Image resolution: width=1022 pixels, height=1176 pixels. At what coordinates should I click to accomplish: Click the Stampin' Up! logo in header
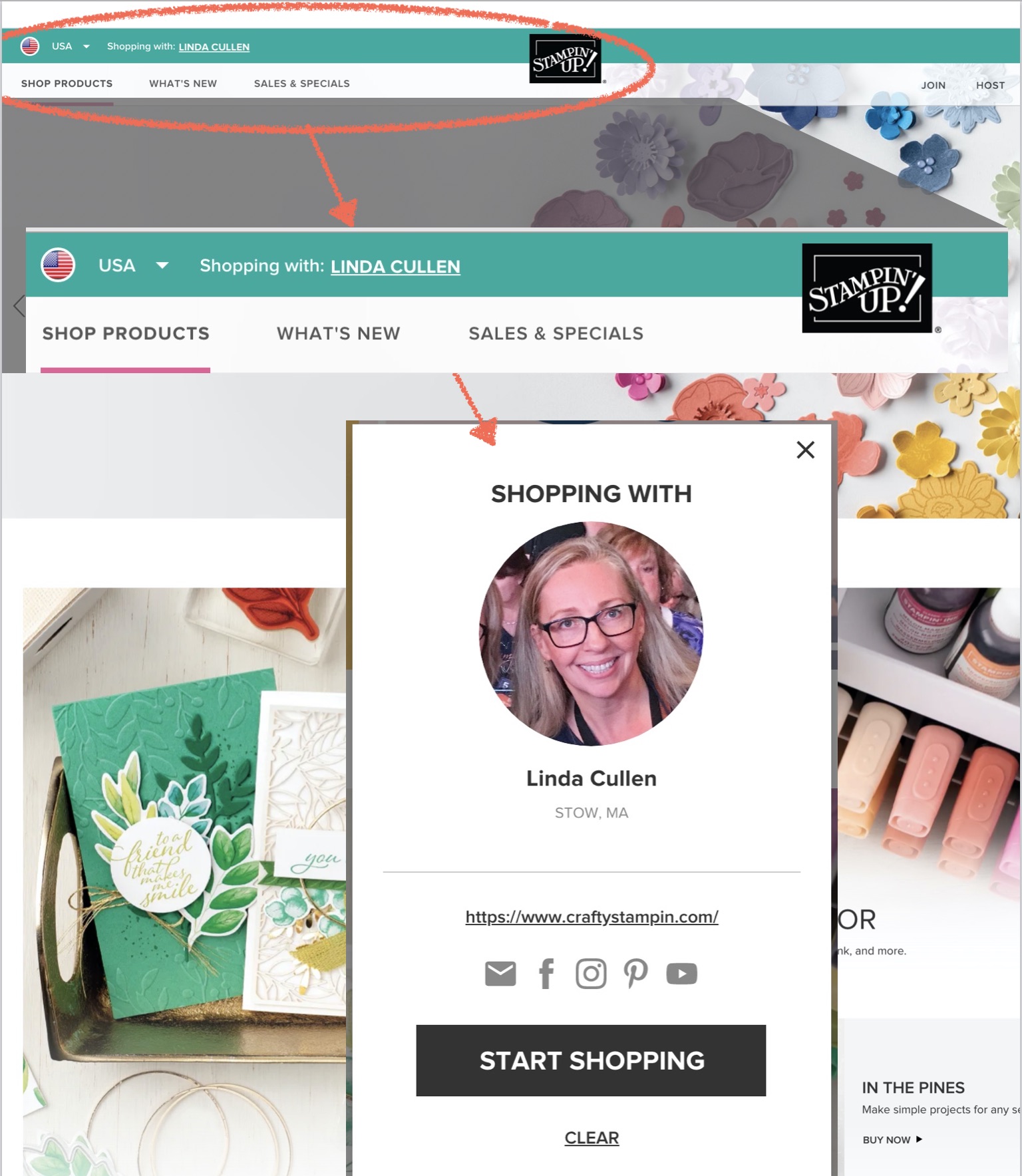pyautogui.click(x=566, y=59)
